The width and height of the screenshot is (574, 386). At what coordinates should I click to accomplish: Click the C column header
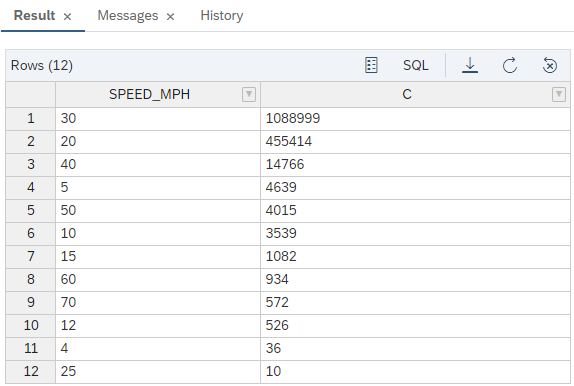[407, 94]
